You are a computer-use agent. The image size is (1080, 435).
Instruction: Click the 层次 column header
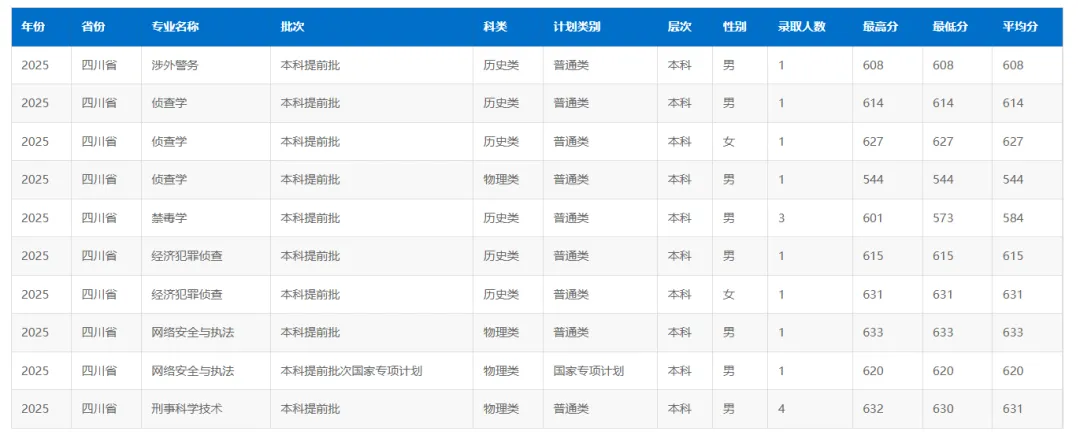point(679,27)
